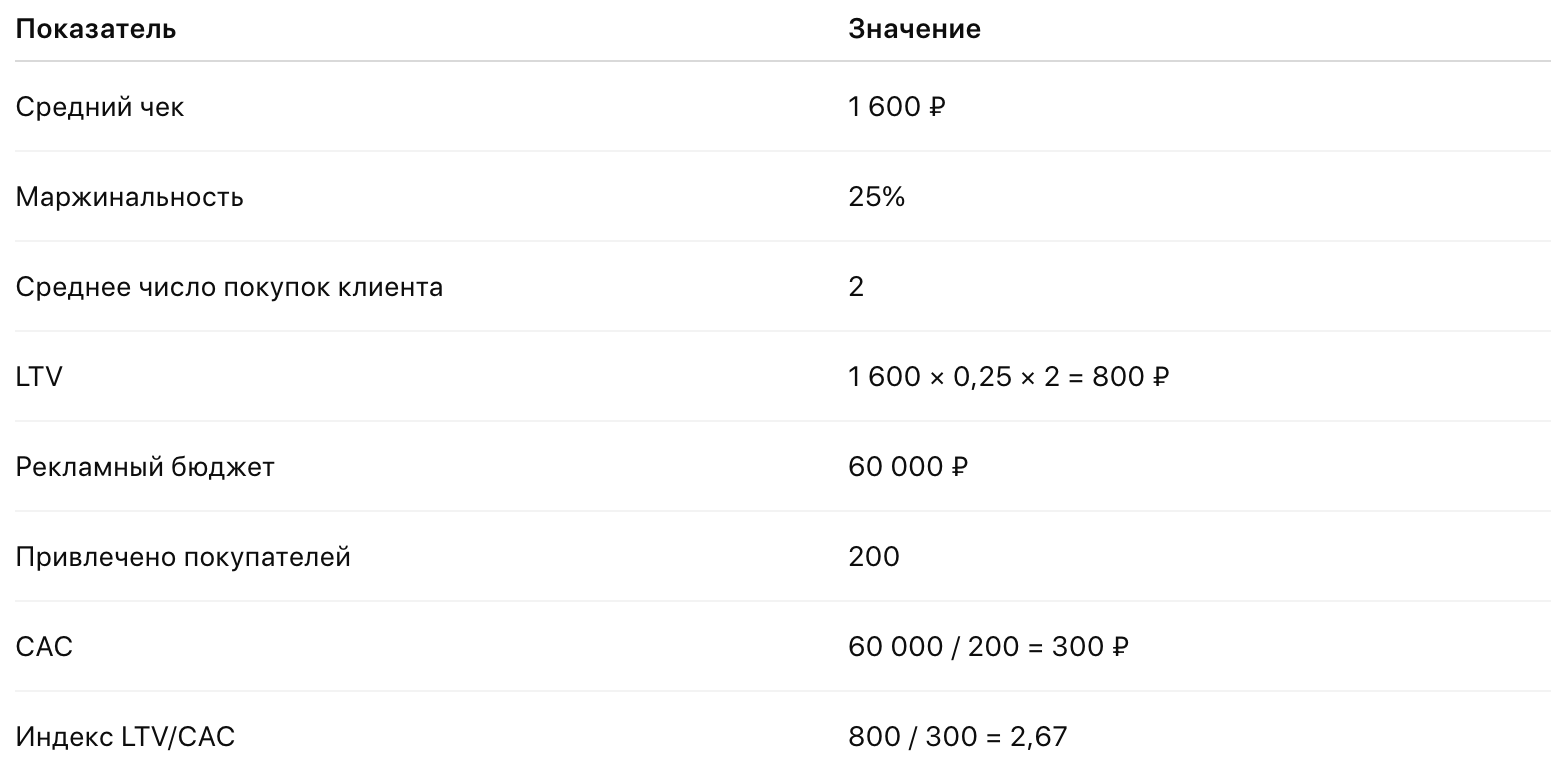Select the "Средний чек" row label
Viewport: 1560px width, 774px height.
point(100,107)
